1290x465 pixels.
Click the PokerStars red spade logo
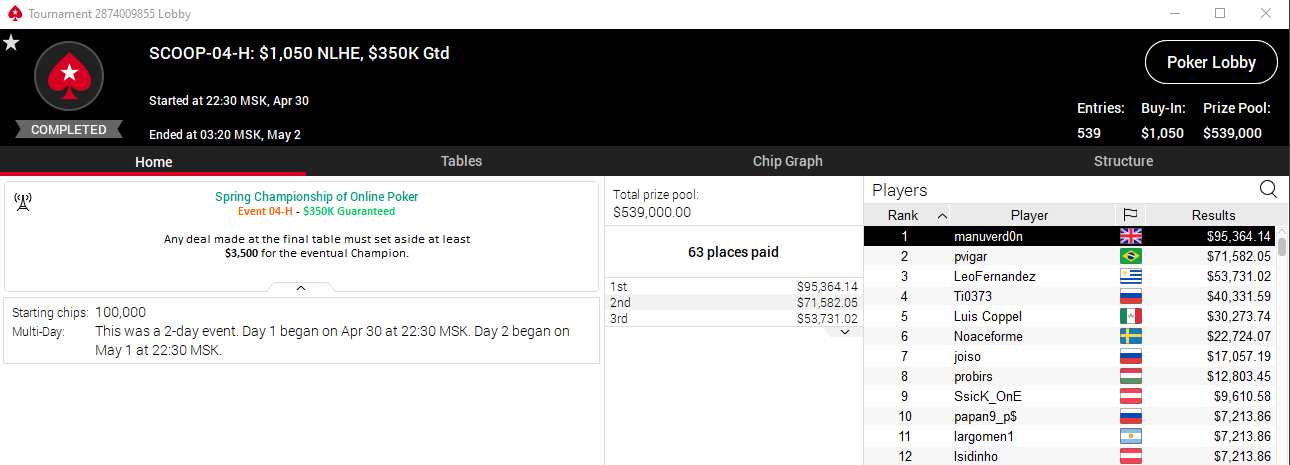pyautogui.click(x=69, y=75)
